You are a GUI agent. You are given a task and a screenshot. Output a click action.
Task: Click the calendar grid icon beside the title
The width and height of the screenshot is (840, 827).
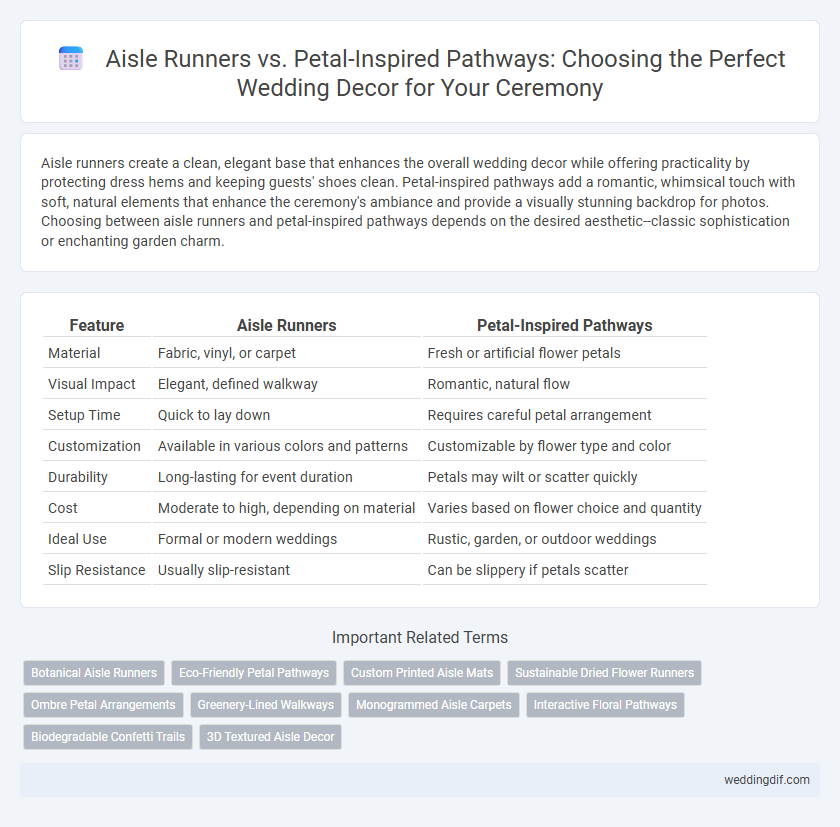[71, 58]
